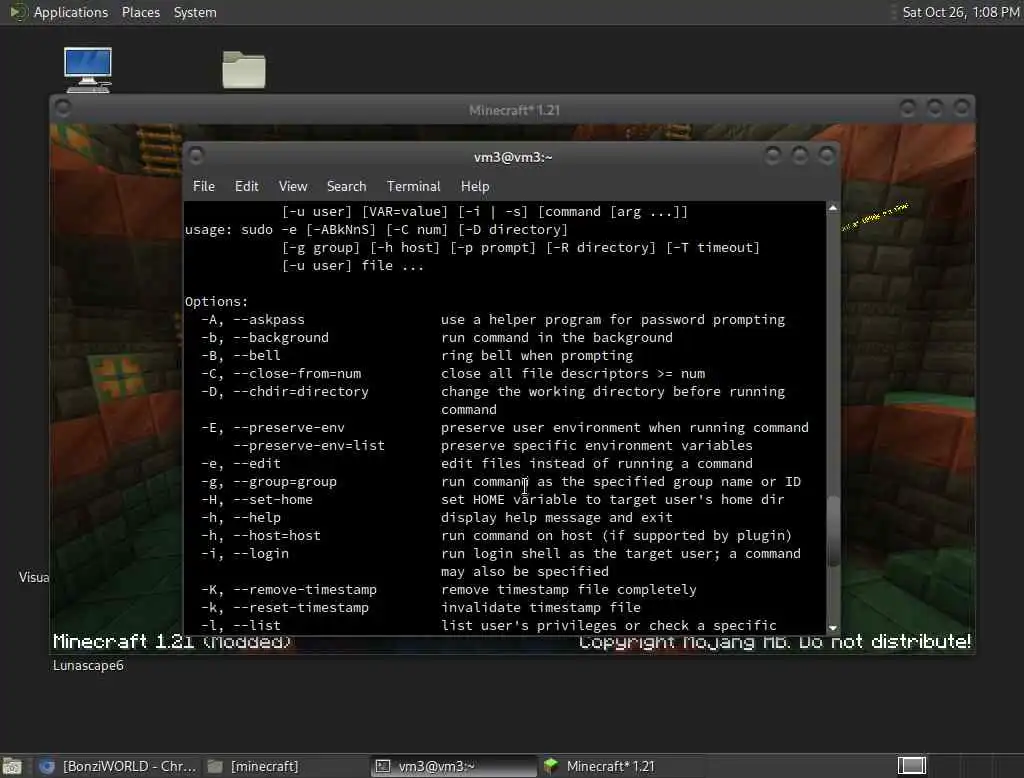Switch to vm3@vm3 terminal taskbar button
This screenshot has width=1024, height=778.
[x=453, y=766]
